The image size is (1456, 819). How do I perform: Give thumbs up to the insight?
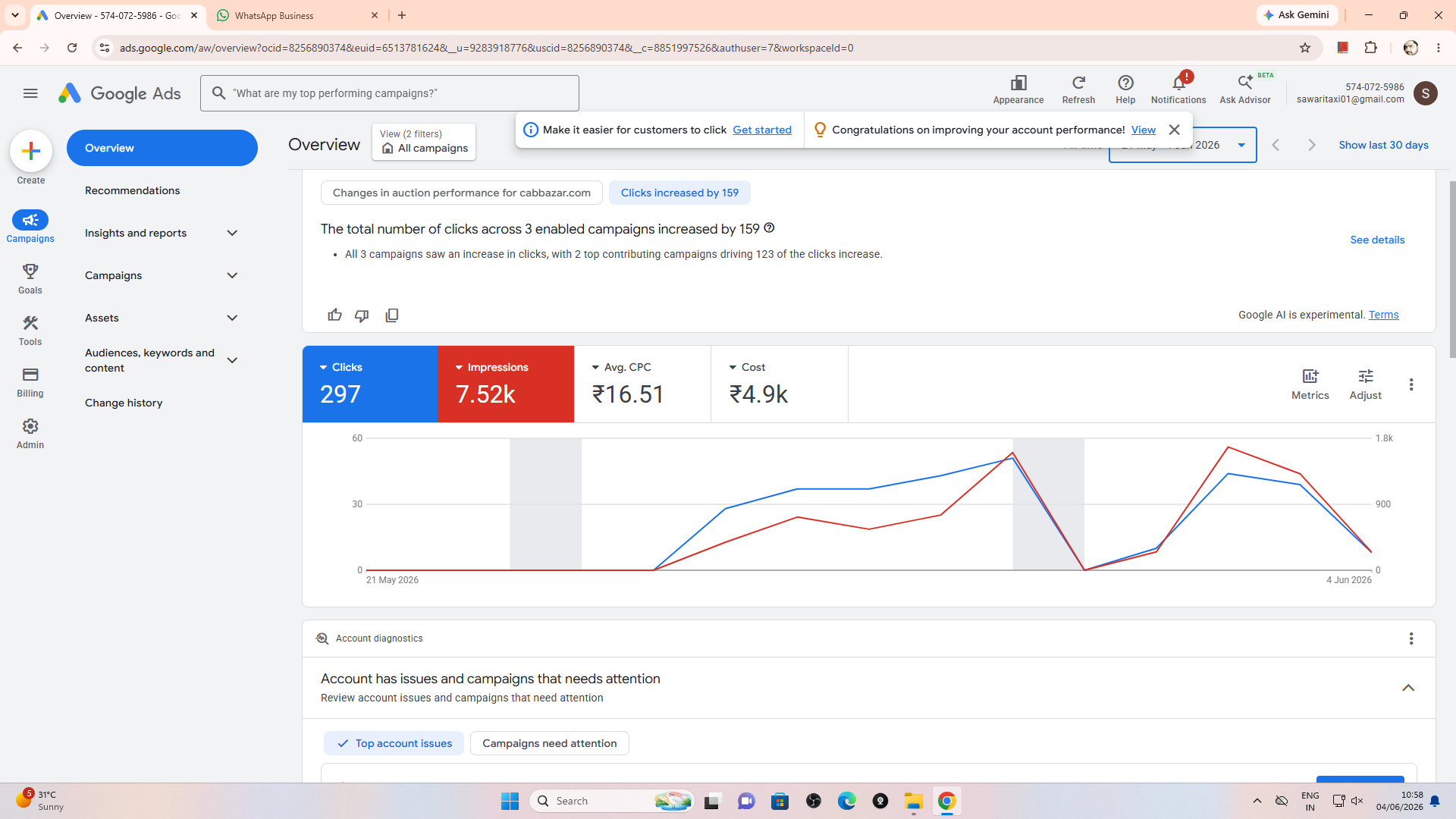coord(334,315)
